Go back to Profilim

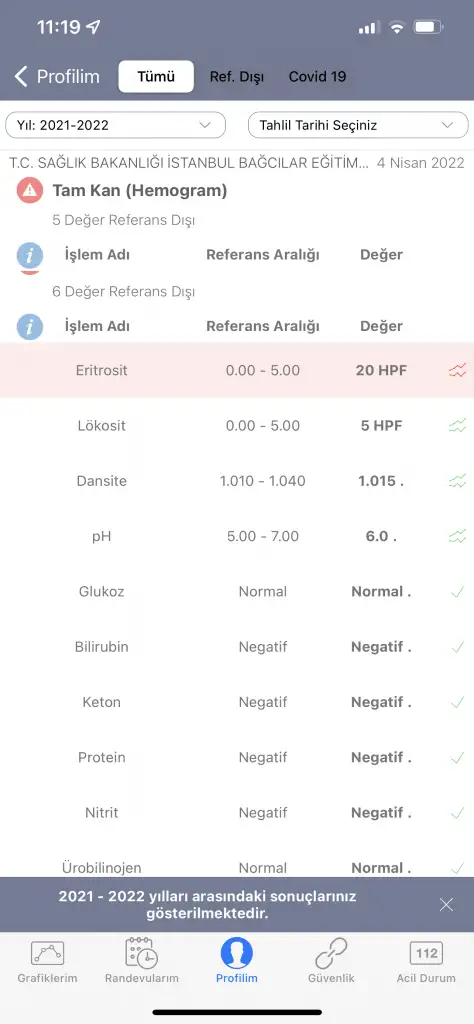(57, 76)
